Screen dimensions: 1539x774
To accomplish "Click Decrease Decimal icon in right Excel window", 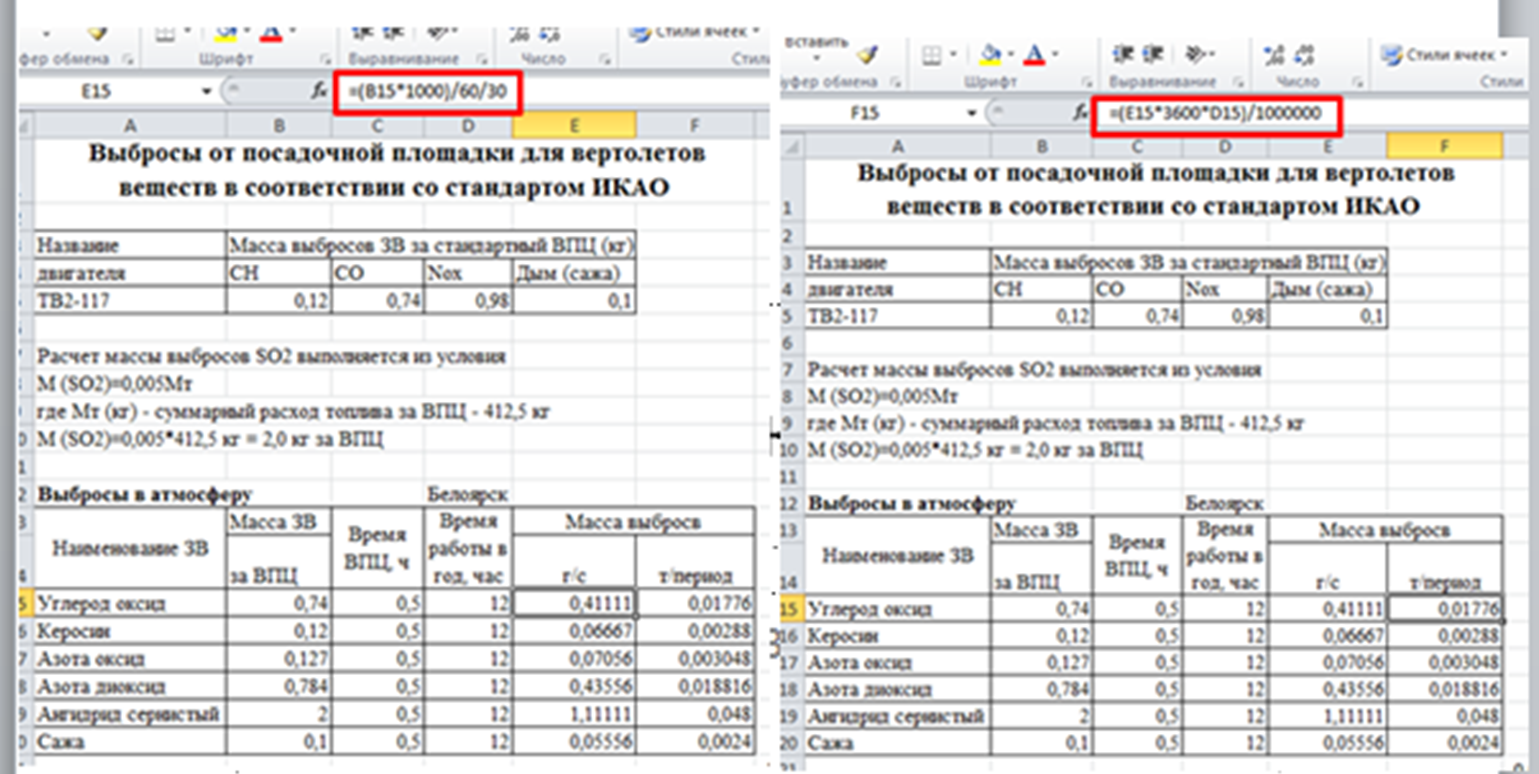I will coord(1304,54).
